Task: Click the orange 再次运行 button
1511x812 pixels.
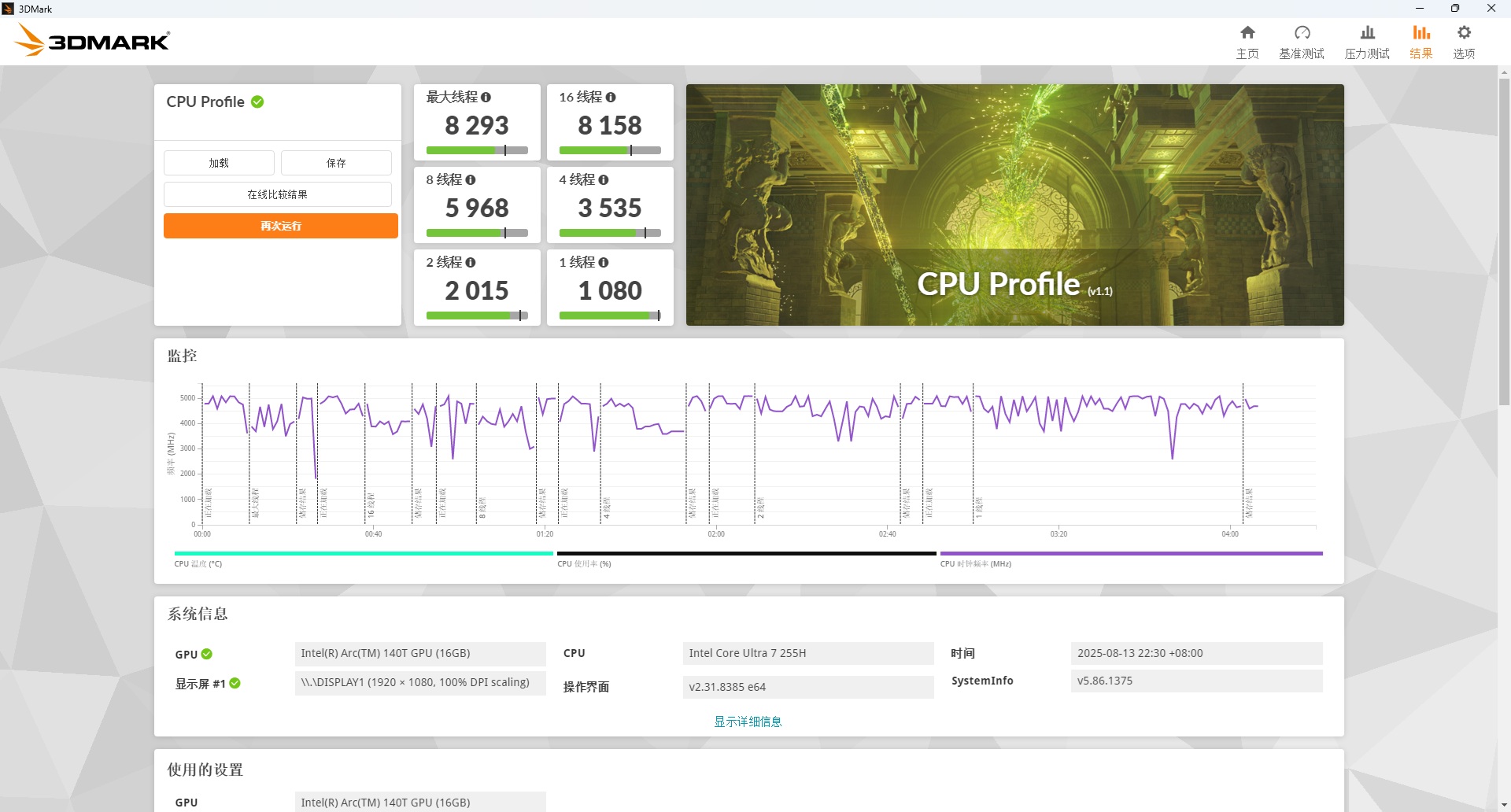Action: pos(281,226)
